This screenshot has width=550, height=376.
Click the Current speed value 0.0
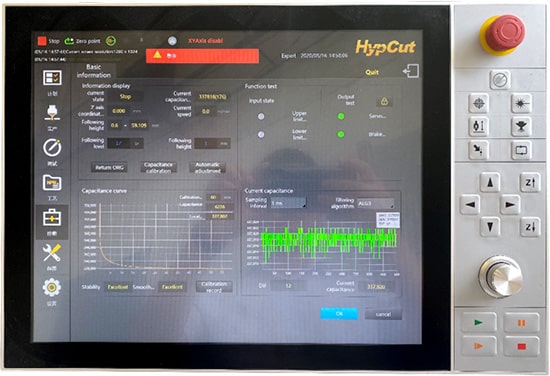tap(206, 111)
